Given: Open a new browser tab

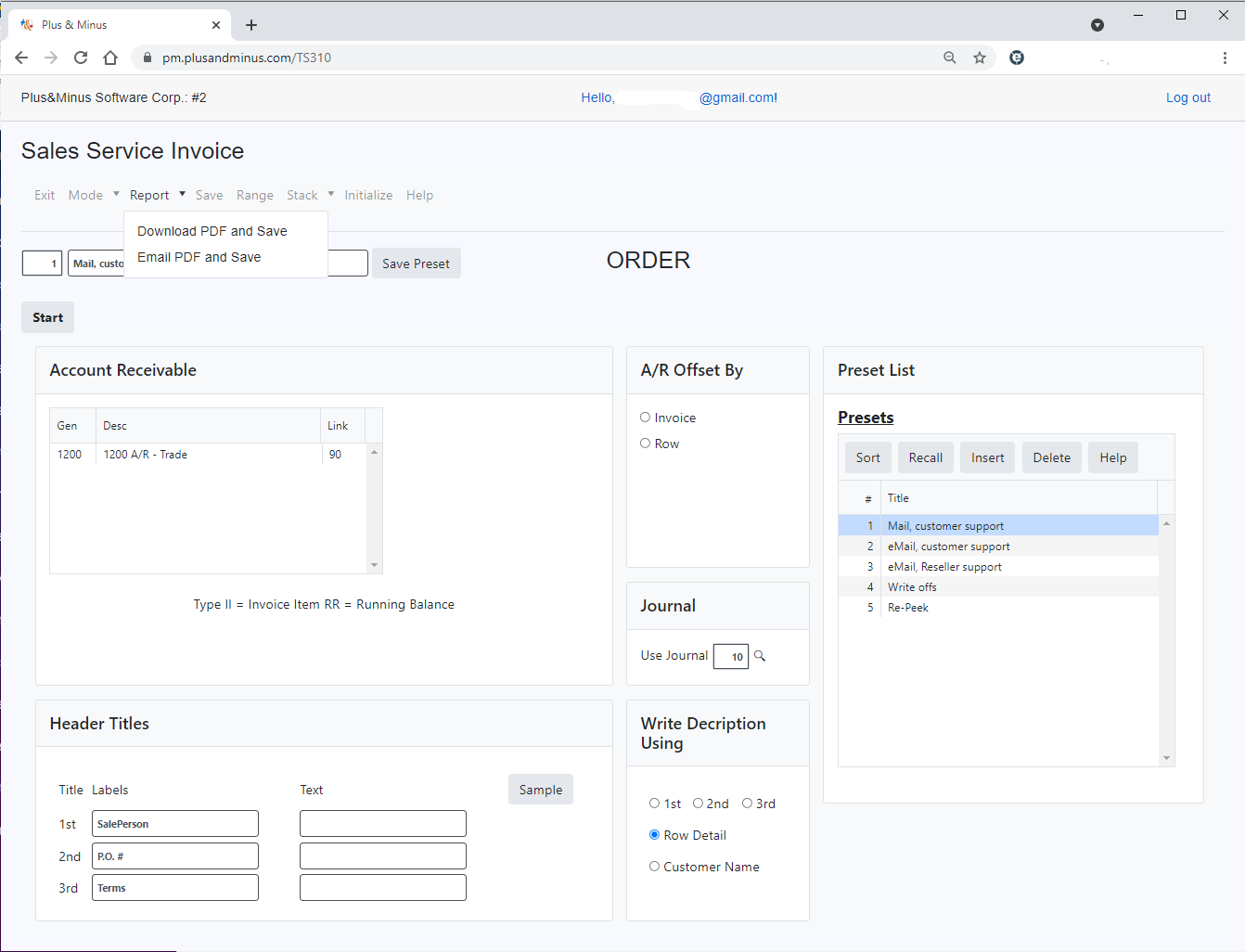Looking at the screenshot, I should click(251, 25).
